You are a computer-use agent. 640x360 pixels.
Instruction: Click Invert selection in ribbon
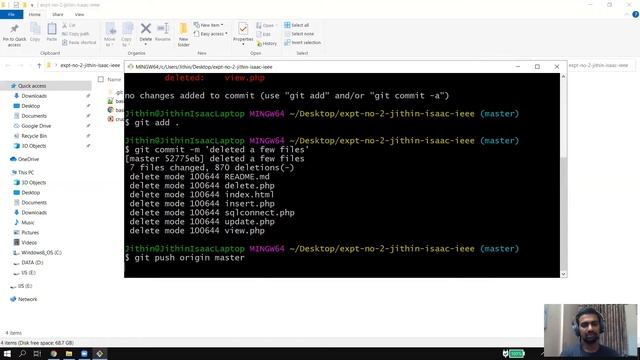coord(302,42)
